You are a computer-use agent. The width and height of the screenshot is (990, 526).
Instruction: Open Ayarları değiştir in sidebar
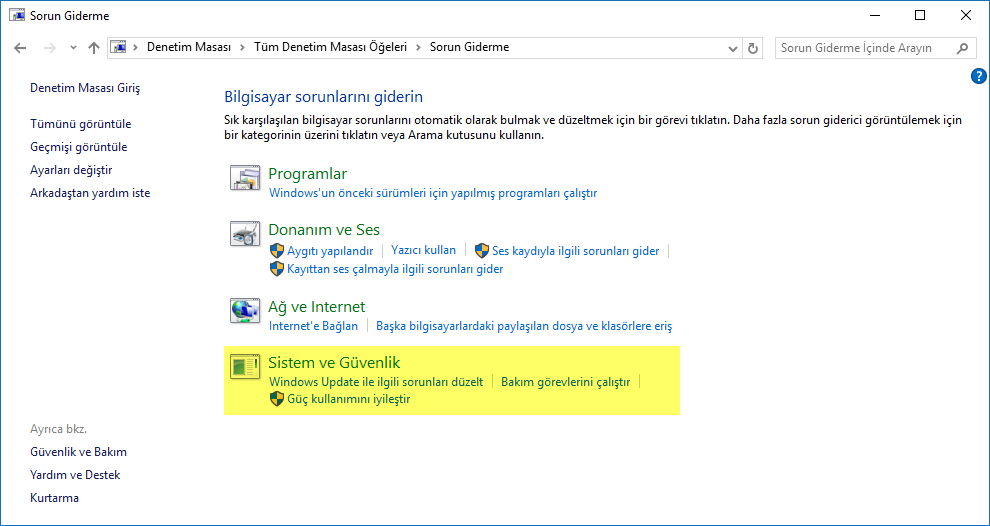(x=71, y=170)
